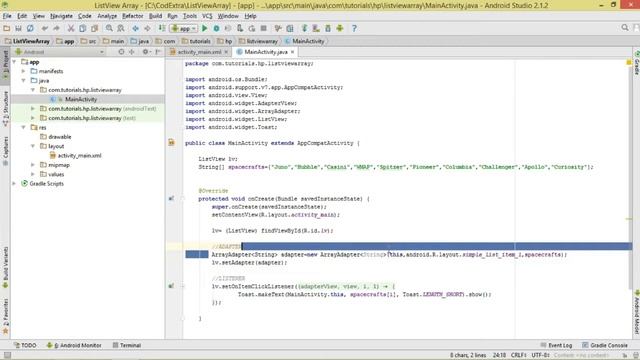Collapse the app module node
The width and height of the screenshot is (640, 360).
(14, 62)
